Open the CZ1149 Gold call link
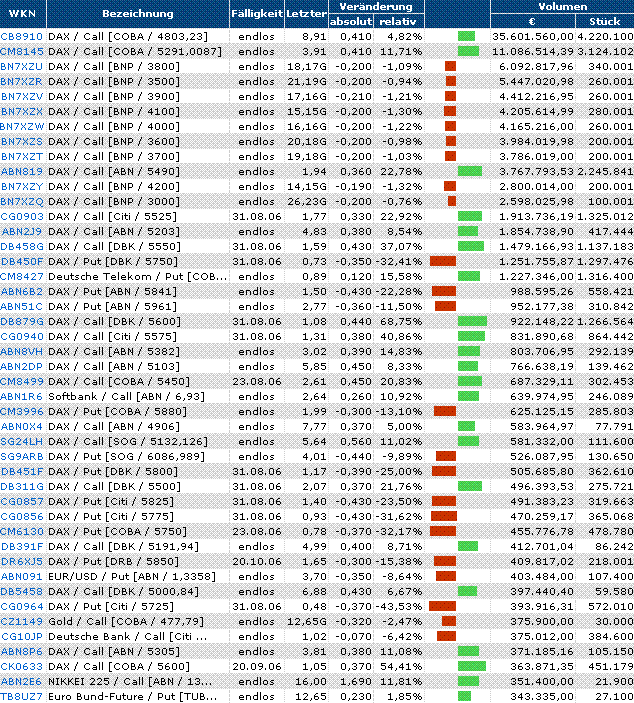 pos(22,622)
